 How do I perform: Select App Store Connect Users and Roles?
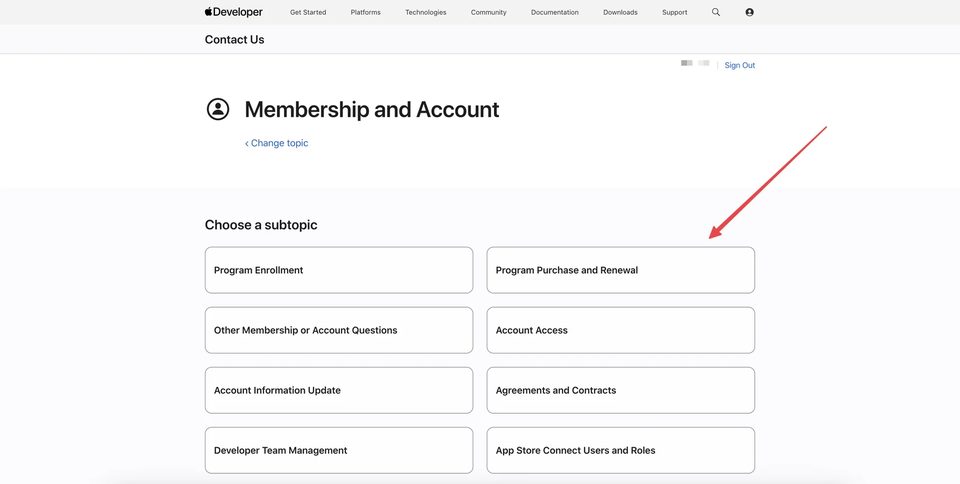[621, 450]
